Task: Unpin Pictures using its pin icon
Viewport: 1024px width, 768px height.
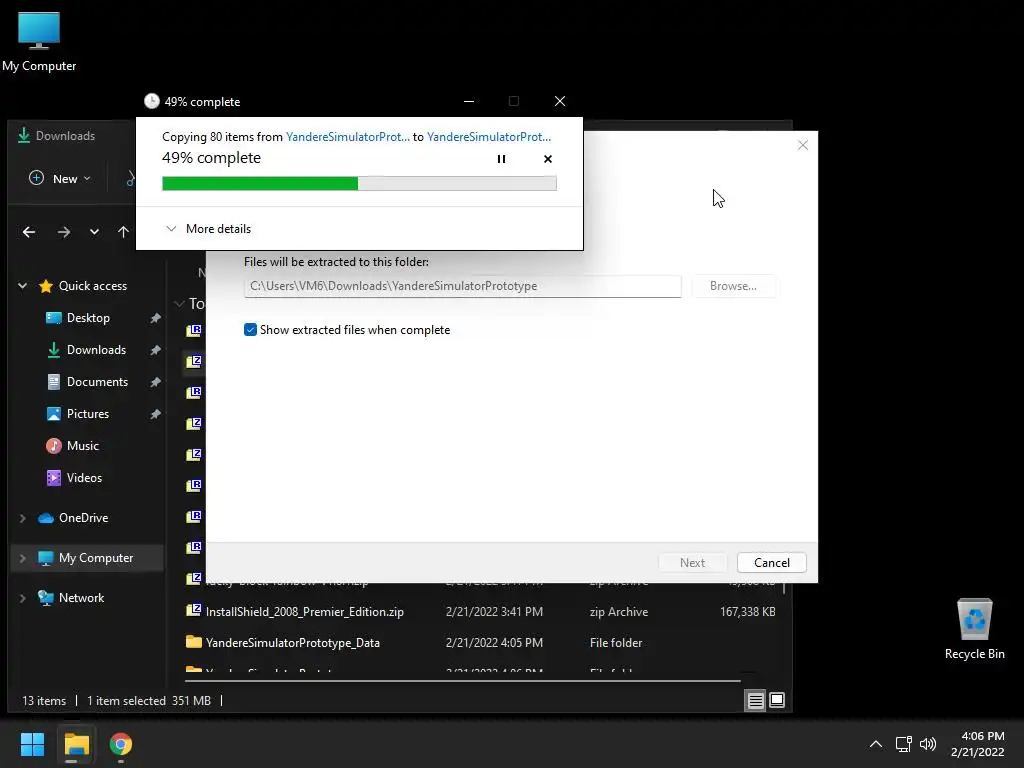Action: [155, 414]
